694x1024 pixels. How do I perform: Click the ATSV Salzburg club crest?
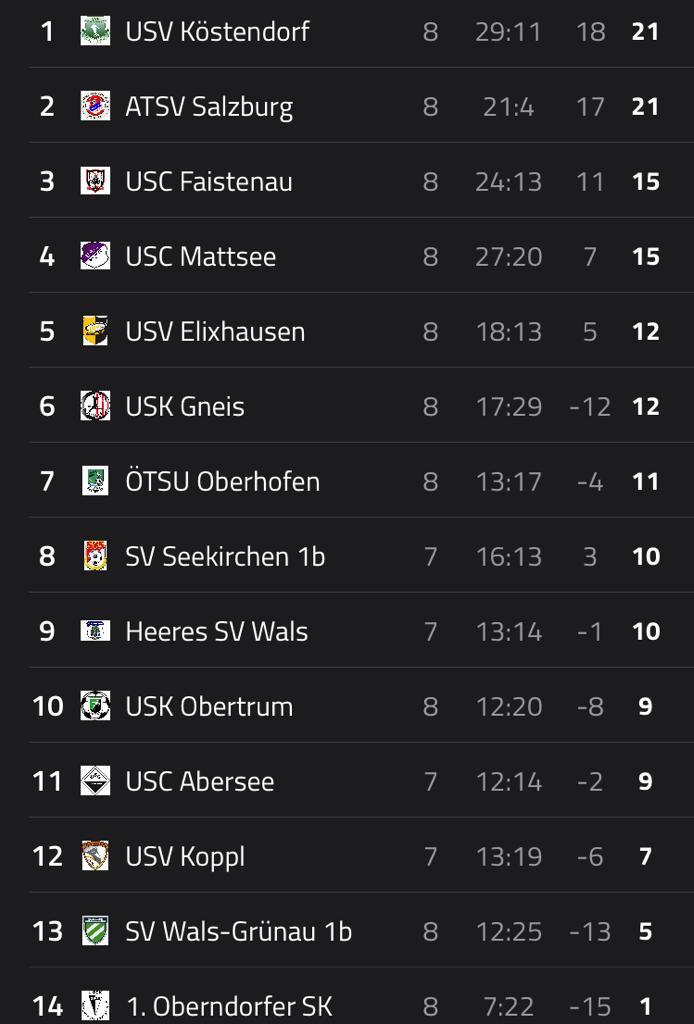95,106
